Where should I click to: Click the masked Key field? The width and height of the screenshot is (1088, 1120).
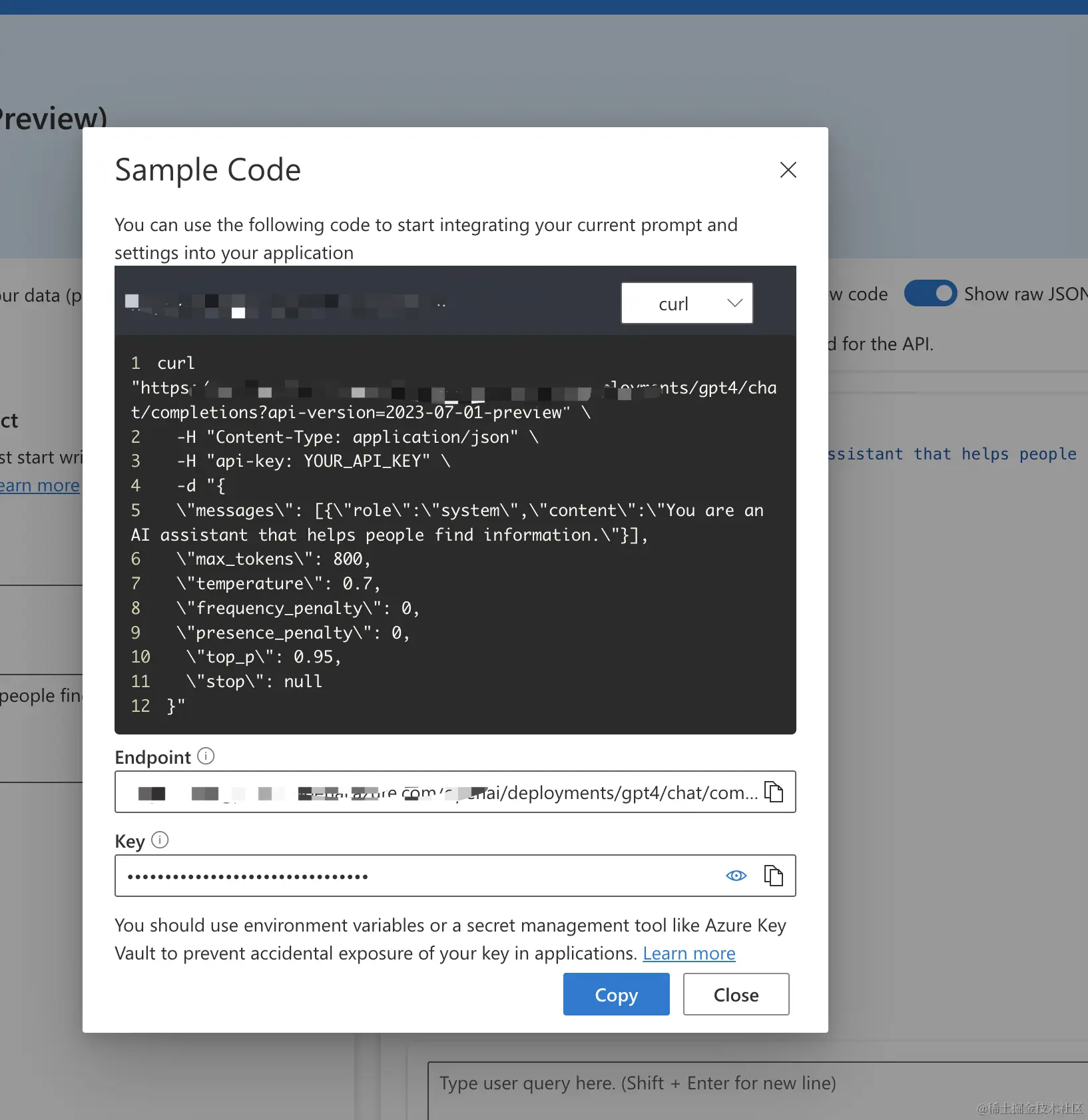[455, 876]
